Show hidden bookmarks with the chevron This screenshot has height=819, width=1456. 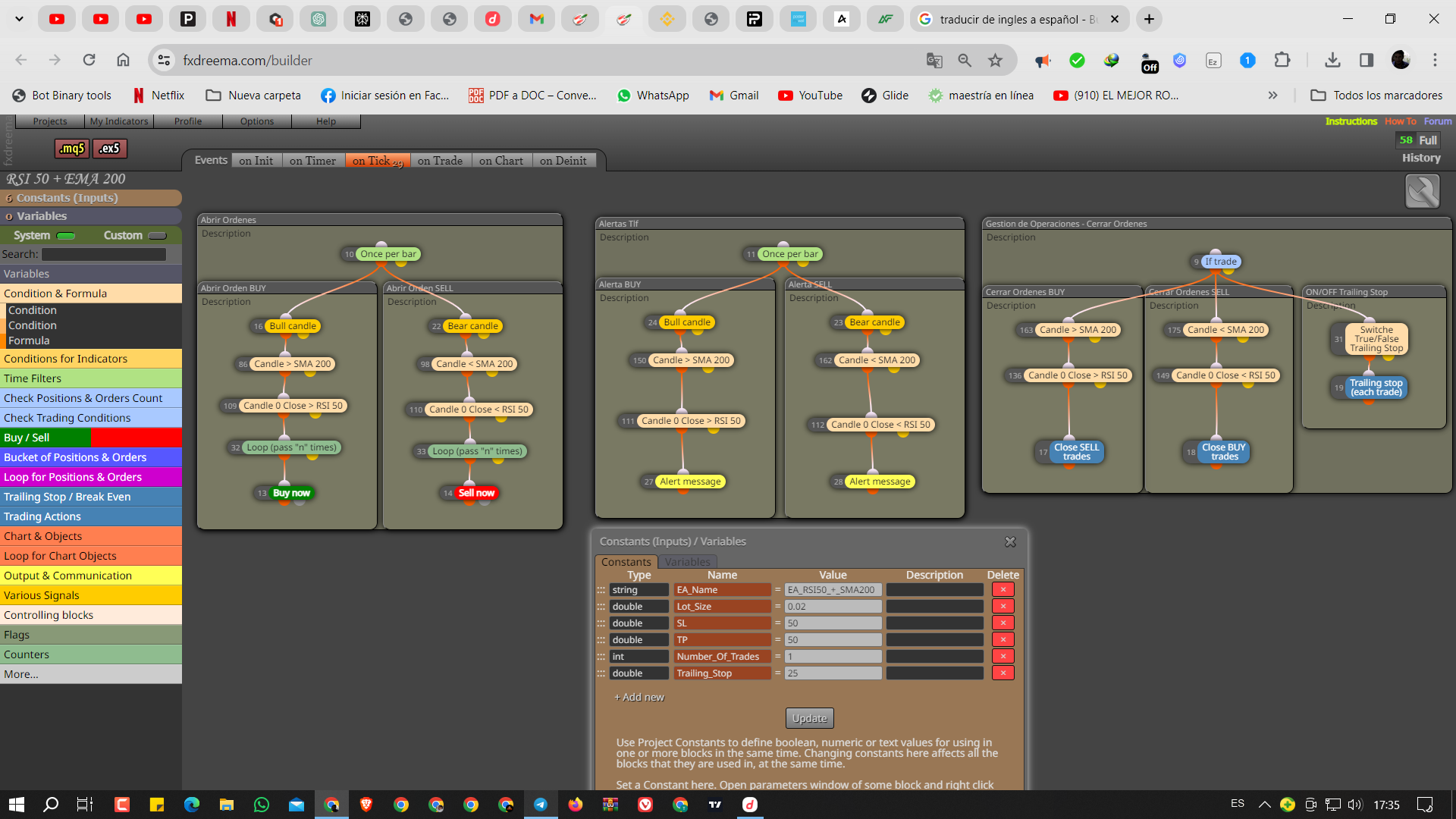tap(1272, 96)
